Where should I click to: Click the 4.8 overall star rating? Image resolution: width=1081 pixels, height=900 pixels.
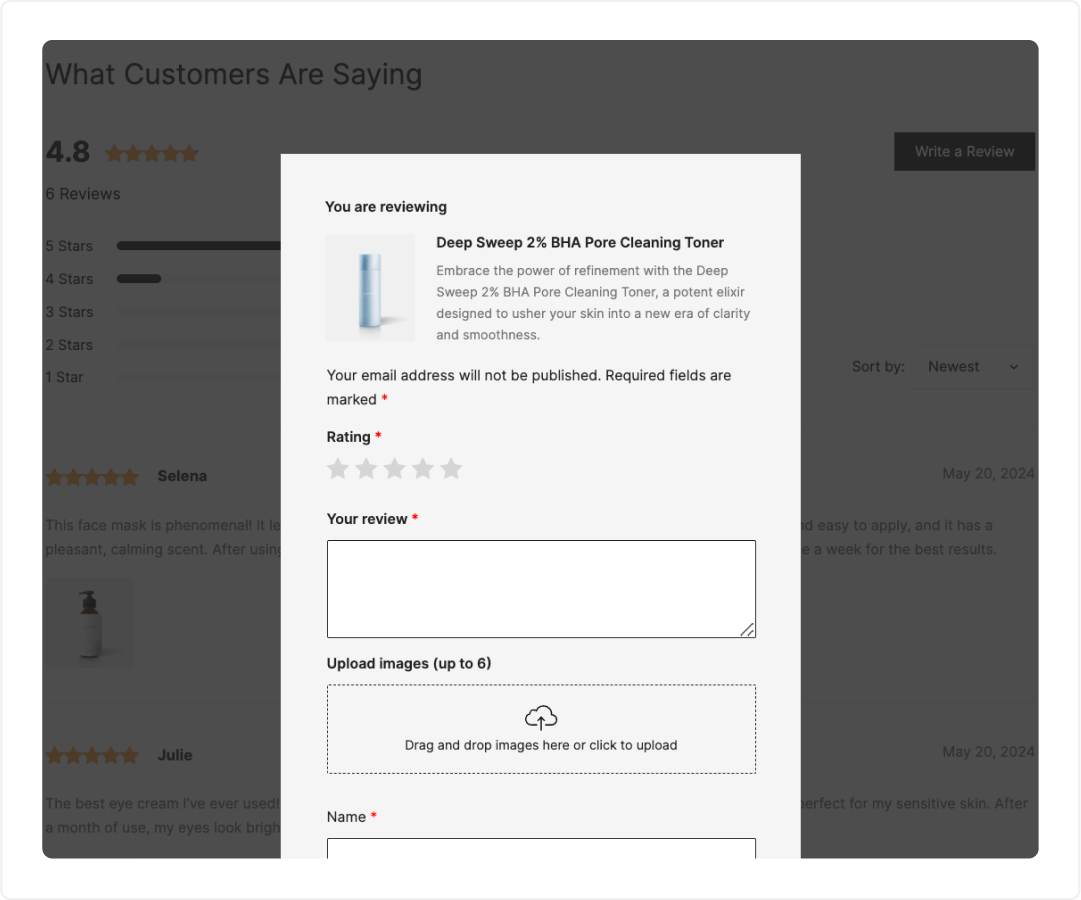151,153
